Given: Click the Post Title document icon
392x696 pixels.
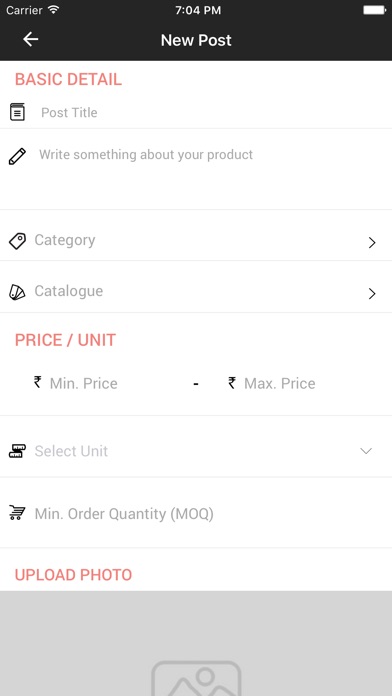Looking at the screenshot, I should (17, 112).
